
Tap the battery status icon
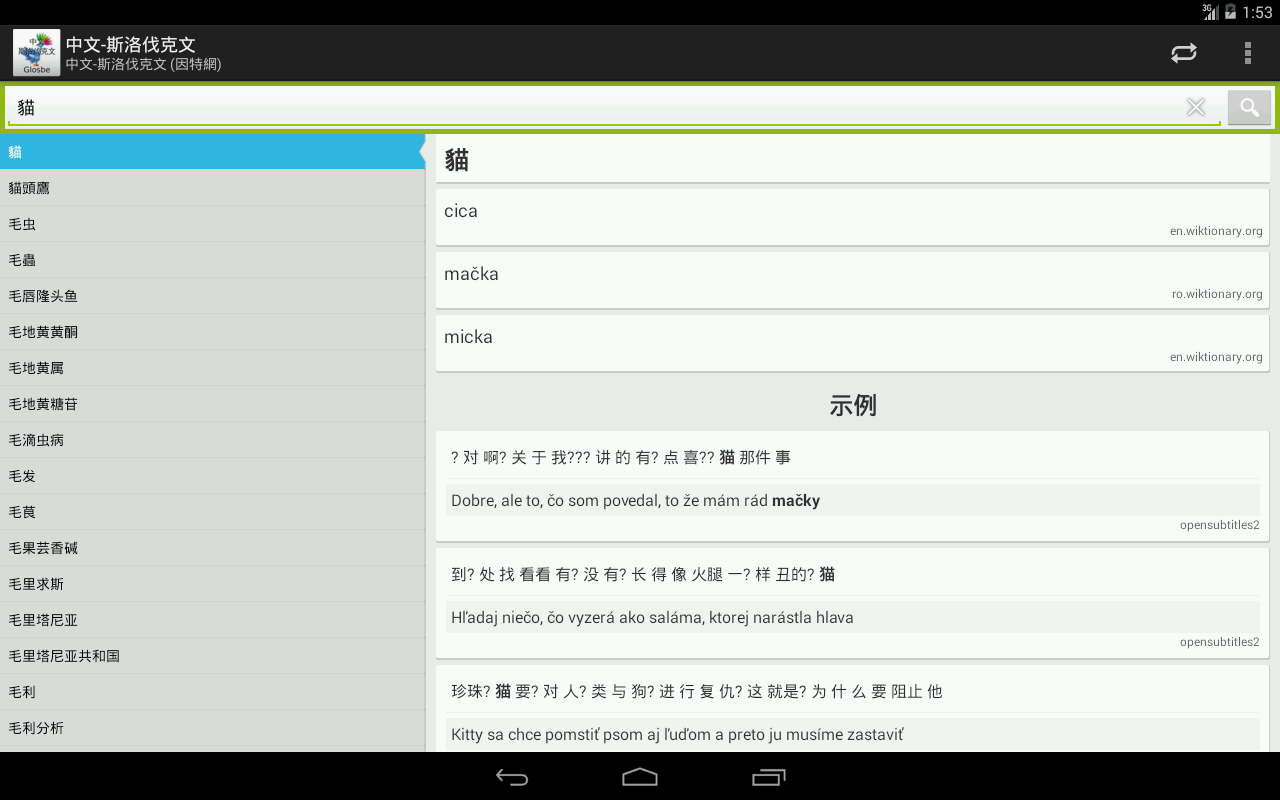pos(1230,12)
